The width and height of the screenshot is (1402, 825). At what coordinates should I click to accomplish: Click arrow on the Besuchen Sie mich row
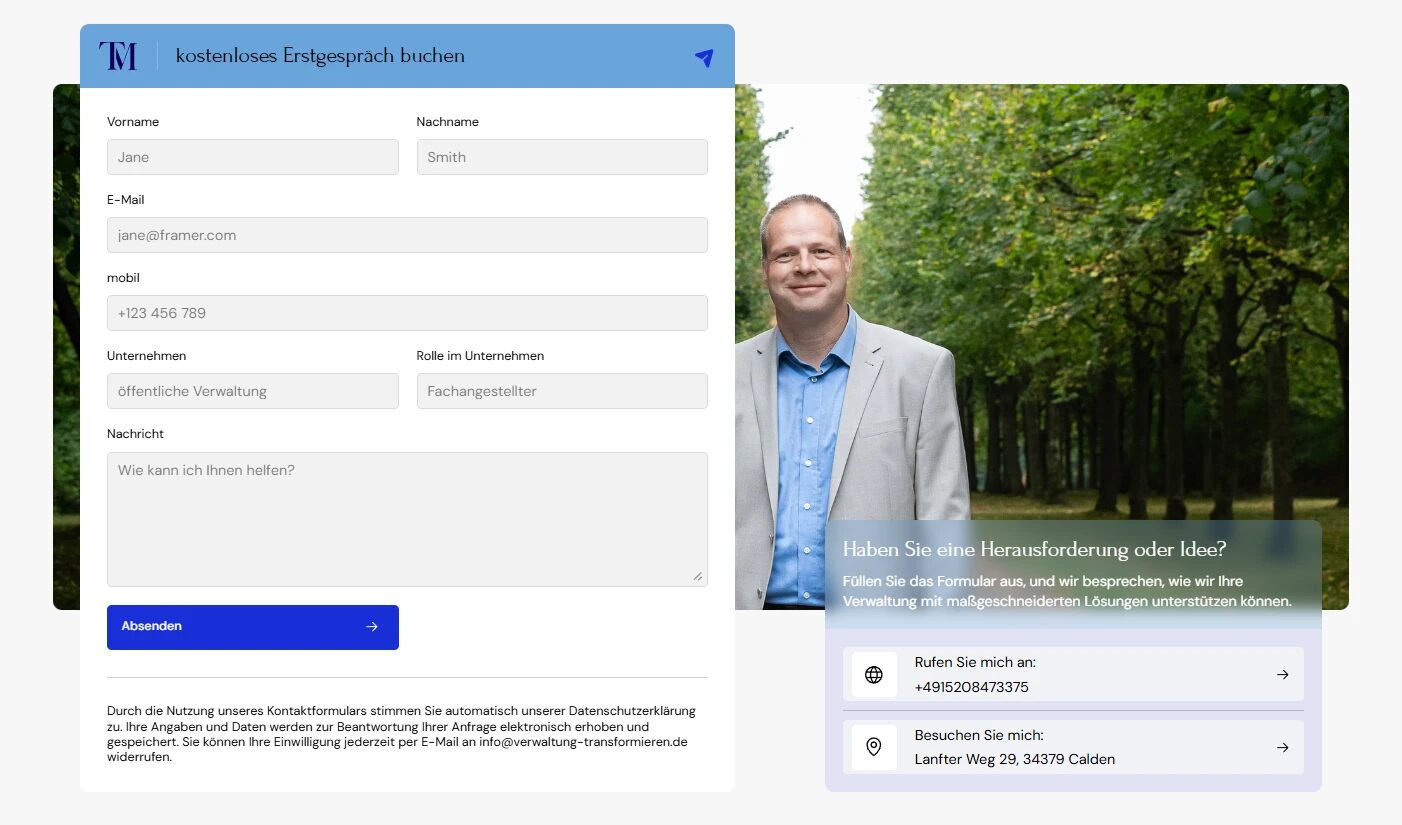[1283, 747]
